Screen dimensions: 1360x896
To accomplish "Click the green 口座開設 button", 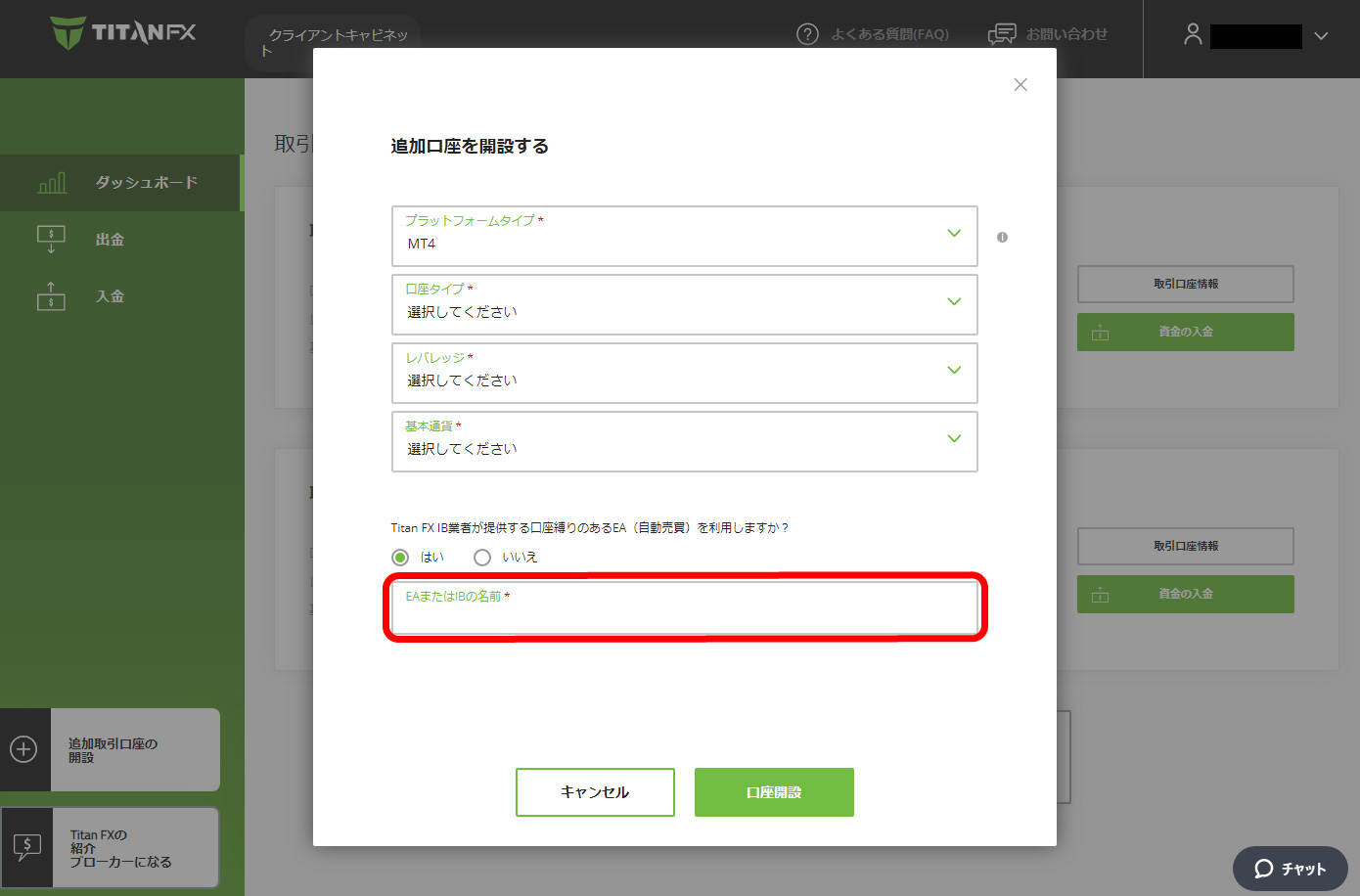I will point(774,792).
